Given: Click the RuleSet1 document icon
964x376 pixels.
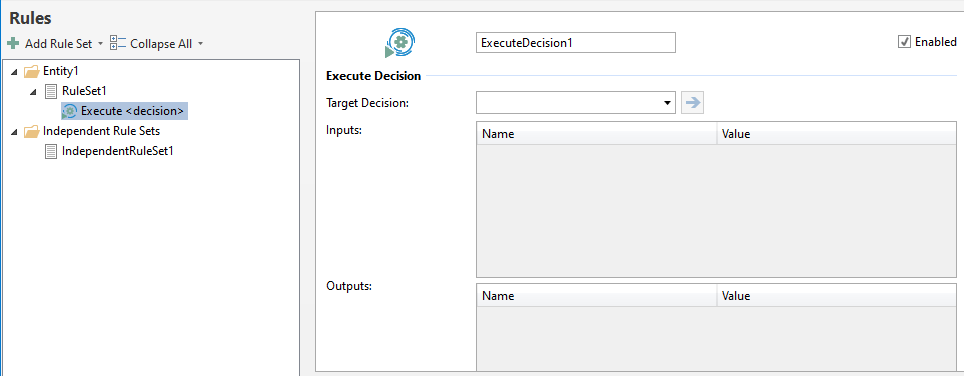Looking at the screenshot, I should pos(52,91).
